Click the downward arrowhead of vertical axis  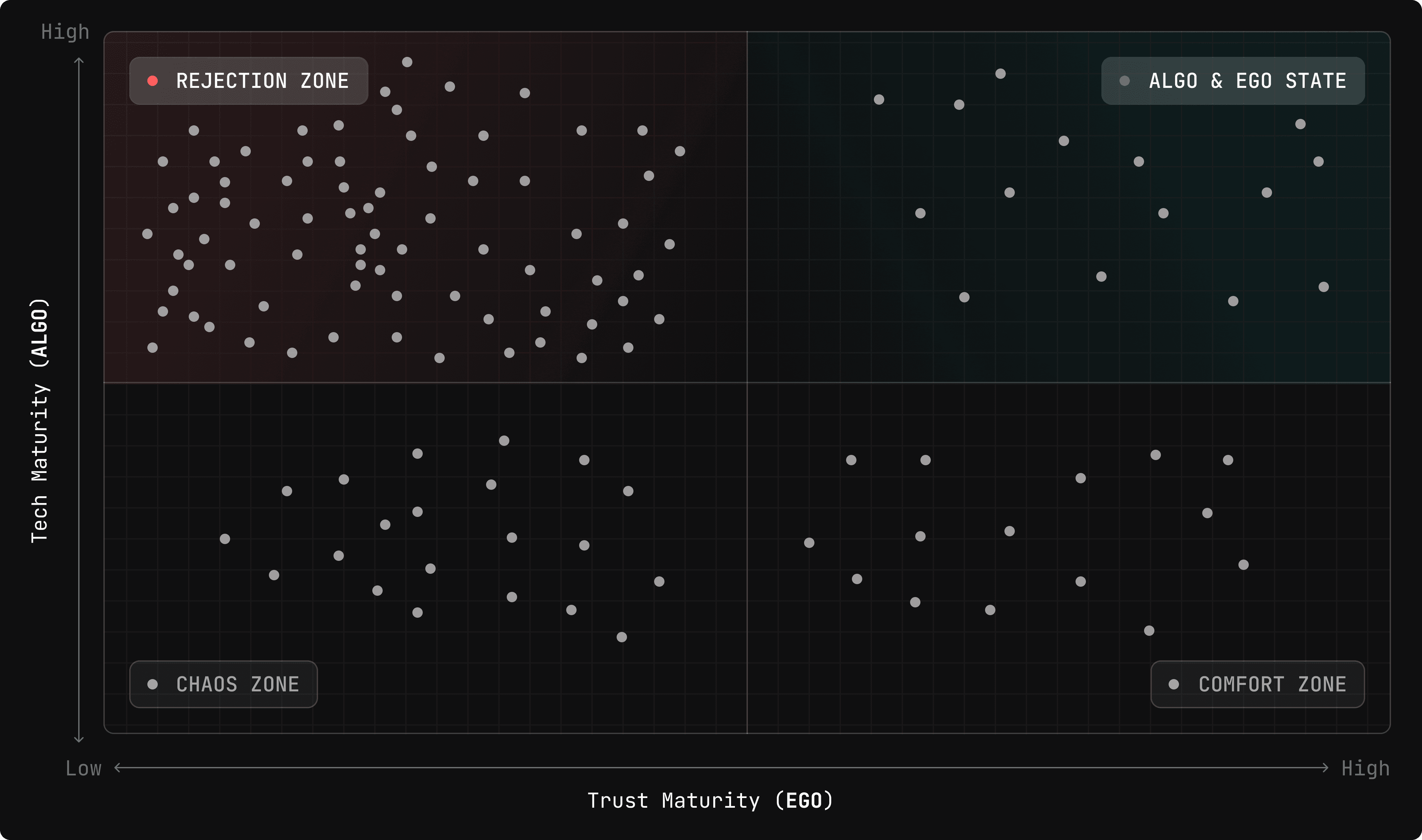(79, 739)
